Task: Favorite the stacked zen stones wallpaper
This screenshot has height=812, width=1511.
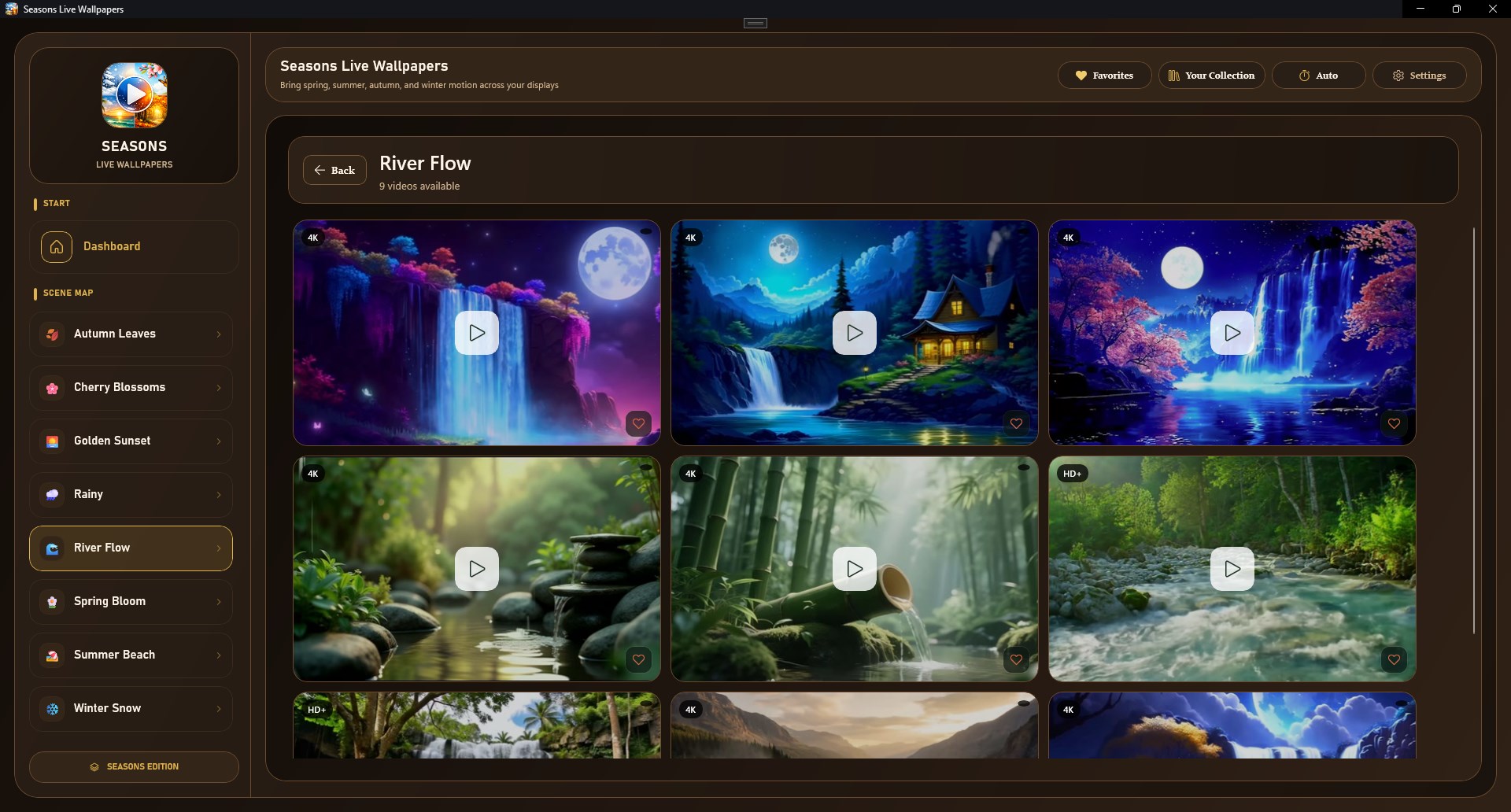Action: click(638, 659)
